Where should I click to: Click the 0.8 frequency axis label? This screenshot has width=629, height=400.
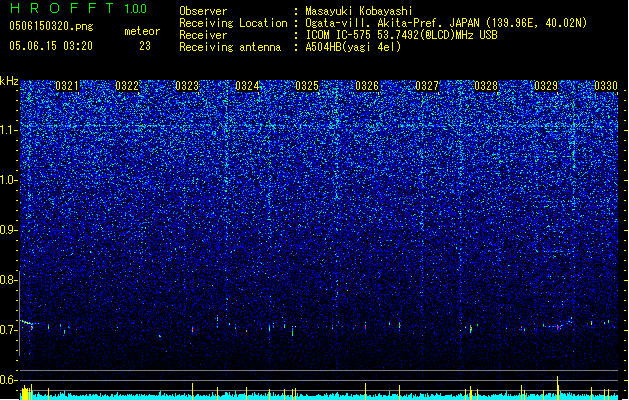click(x=9, y=280)
